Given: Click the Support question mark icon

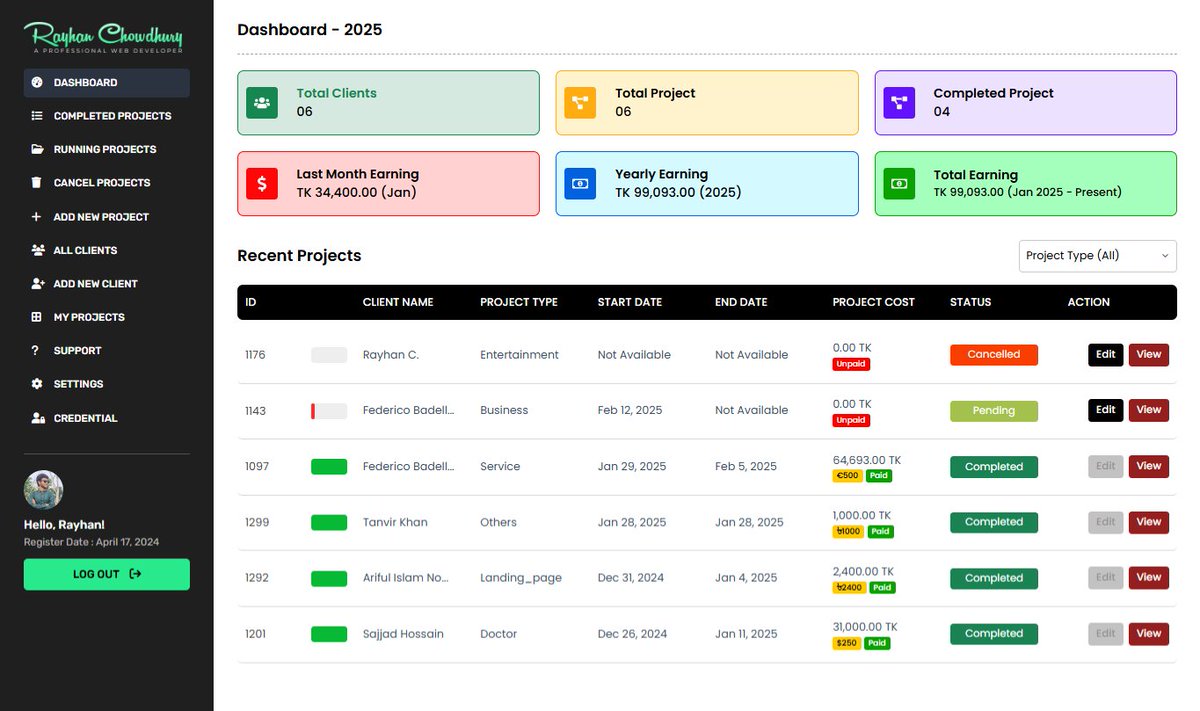Looking at the screenshot, I should click(36, 351).
